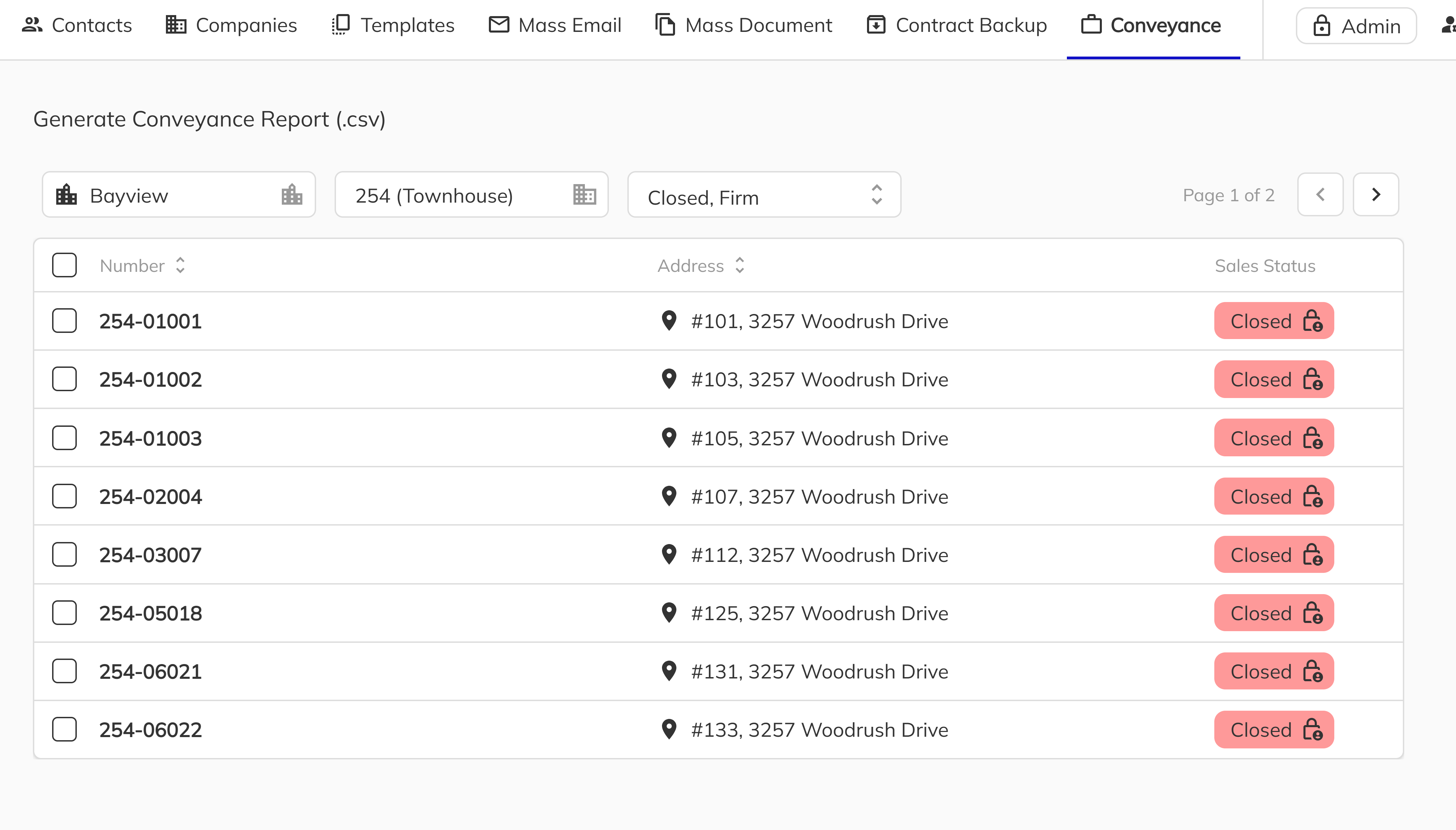Open Contract Backup via its archive icon

click(x=876, y=24)
